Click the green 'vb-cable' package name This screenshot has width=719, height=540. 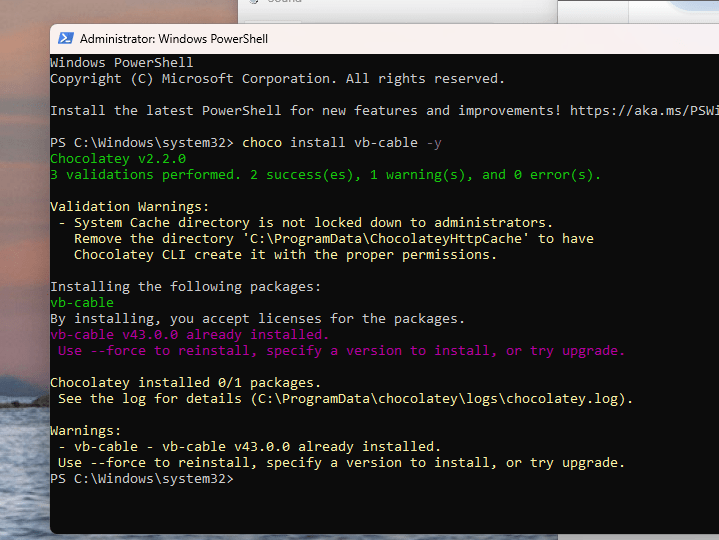pos(82,303)
